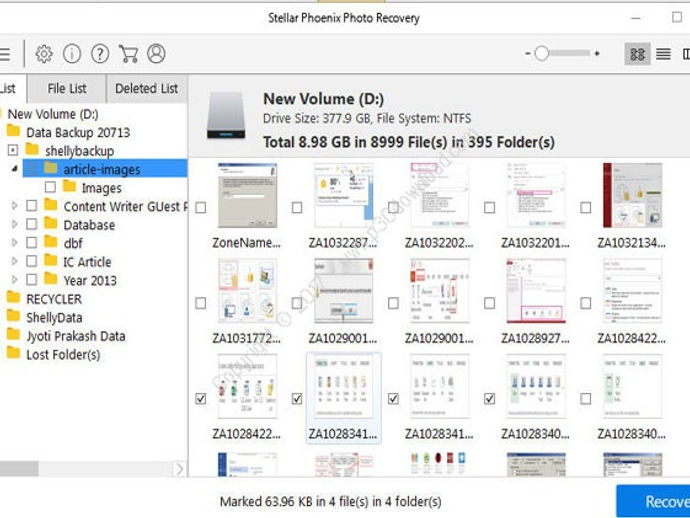Open the user account icon
690x518 pixels.
[x=156, y=54]
